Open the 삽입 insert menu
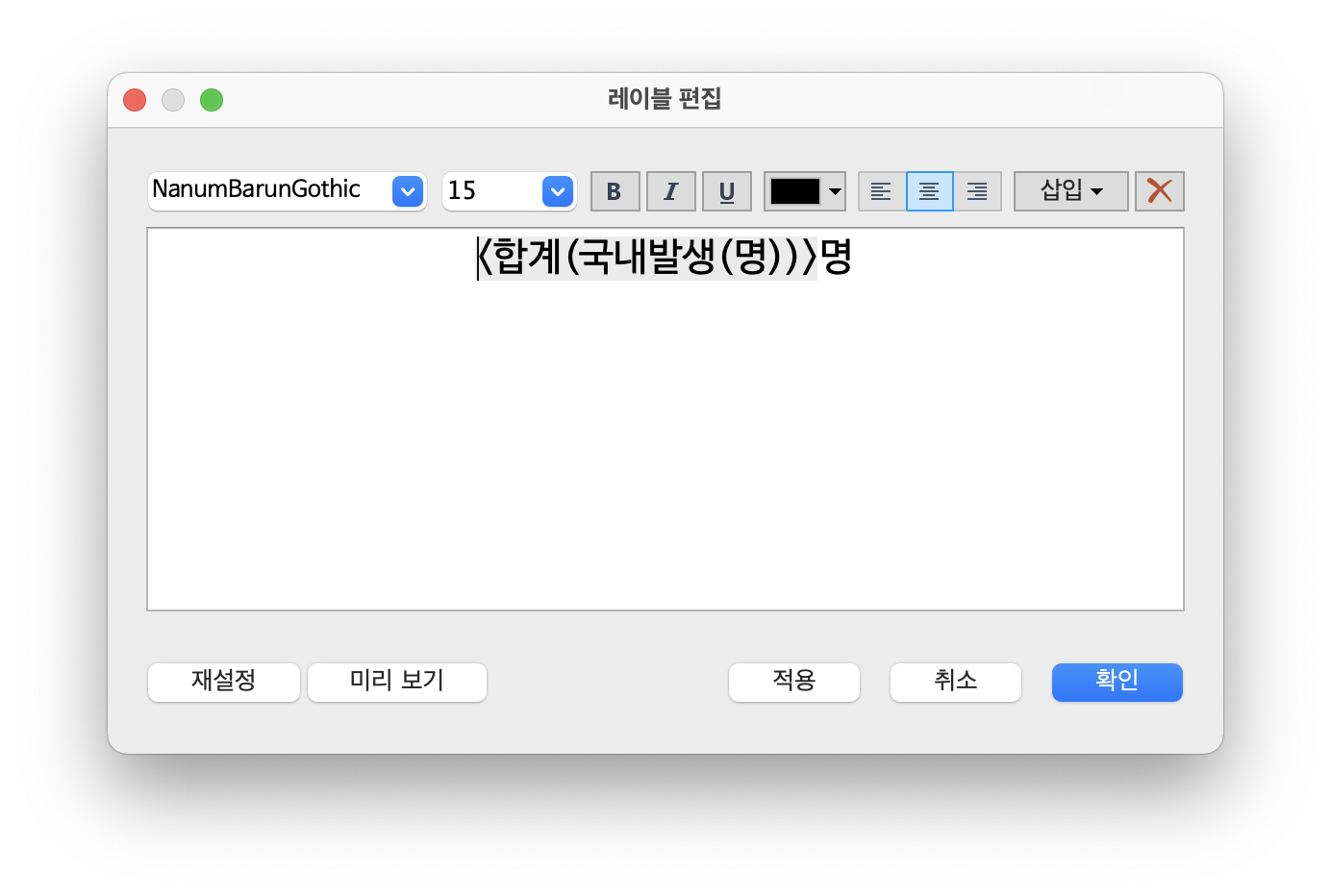Viewport: 1331px width, 896px height. pos(1070,191)
